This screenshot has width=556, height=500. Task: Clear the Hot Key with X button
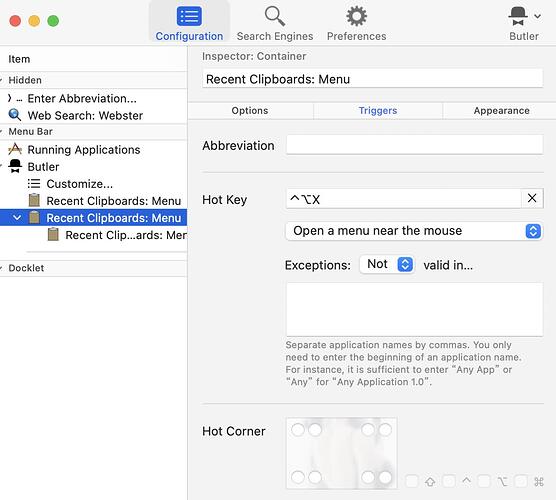click(532, 198)
